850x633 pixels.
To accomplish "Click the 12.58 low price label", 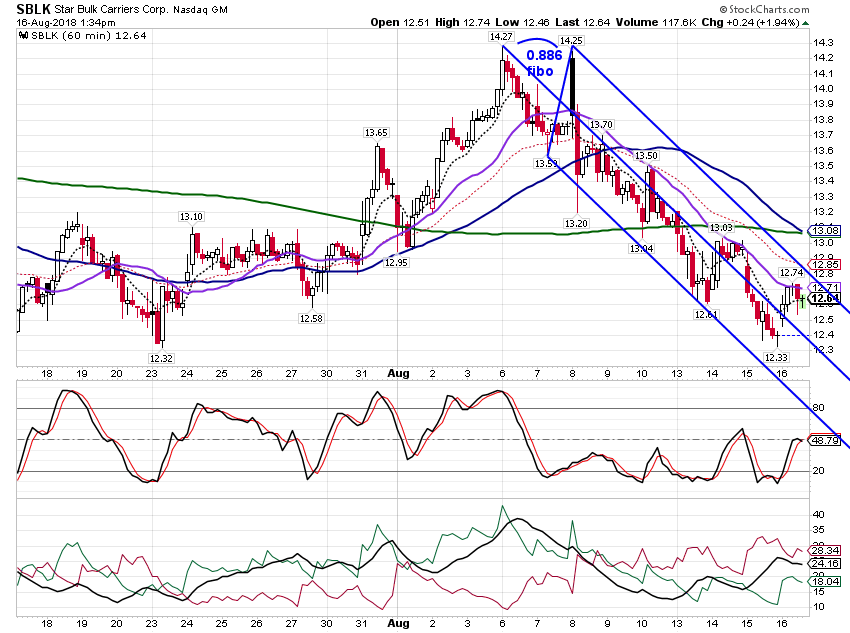I will coord(311,319).
